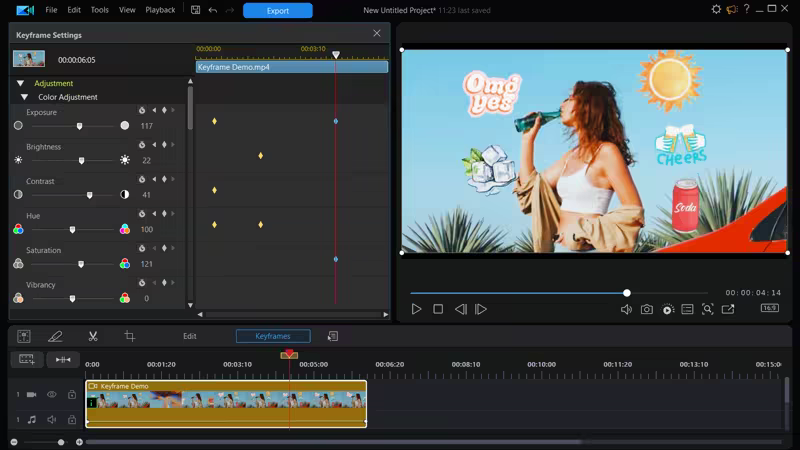Viewport: 800px width, 450px height.
Task: Click the preview volume speaker icon
Action: coord(626,310)
